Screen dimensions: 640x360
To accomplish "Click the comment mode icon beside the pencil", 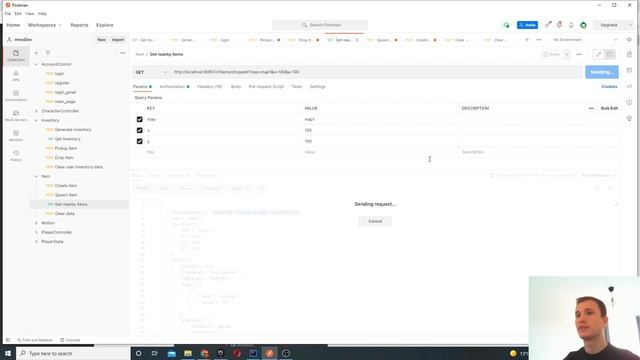I will pyautogui.click(x=609, y=54).
